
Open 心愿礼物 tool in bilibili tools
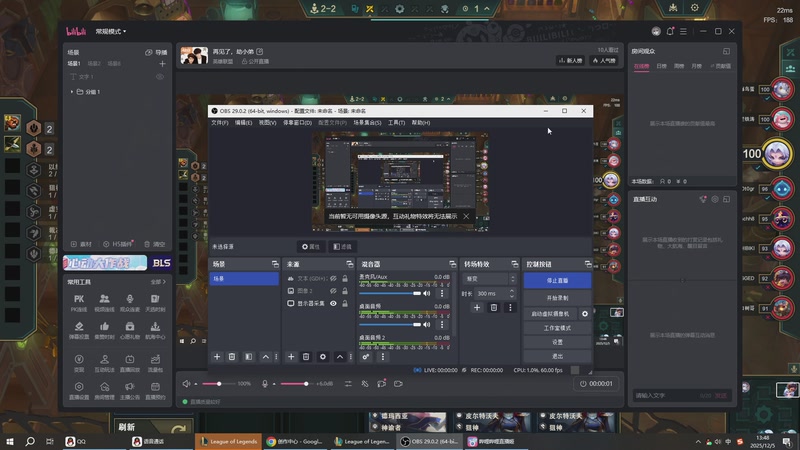coord(130,330)
